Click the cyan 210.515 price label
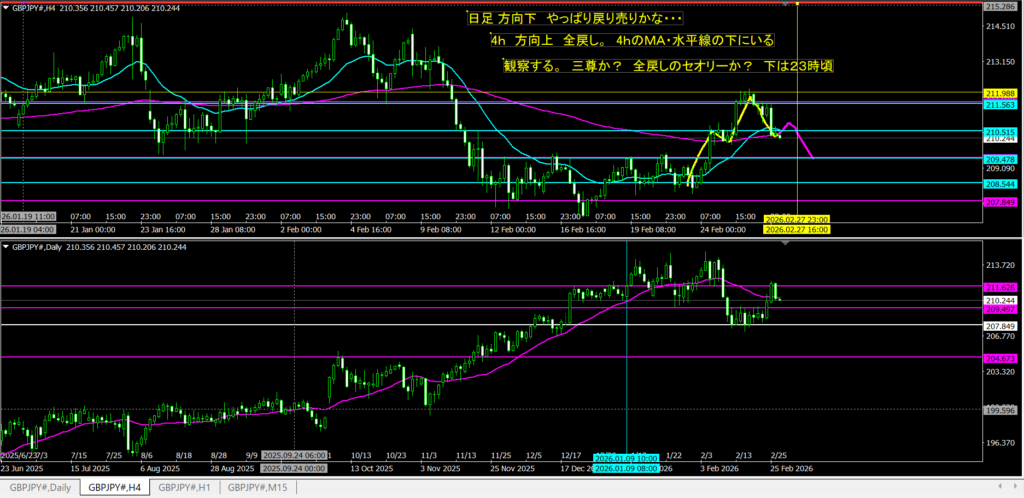 tap(1000, 131)
